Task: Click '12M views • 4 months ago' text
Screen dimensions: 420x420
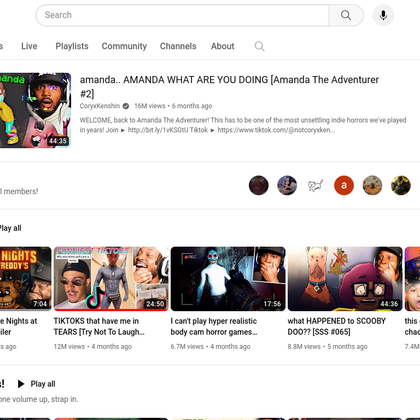Action: 93,347
